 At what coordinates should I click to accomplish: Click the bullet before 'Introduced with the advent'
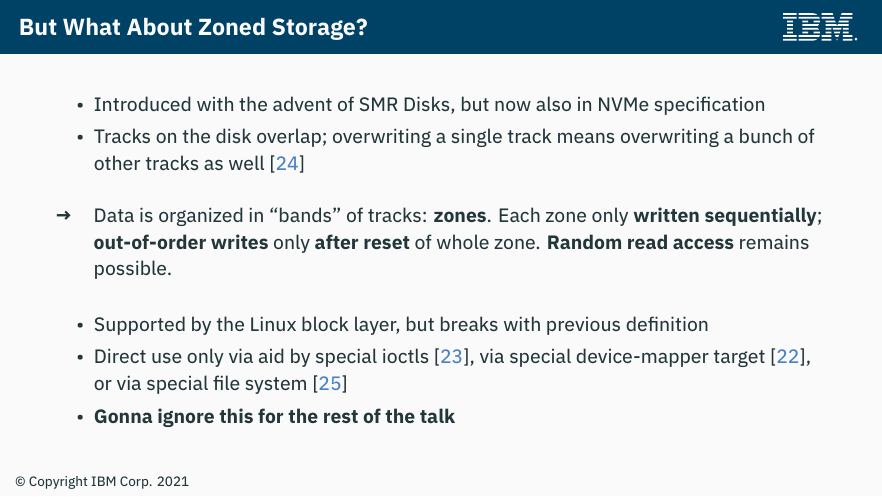80,106
